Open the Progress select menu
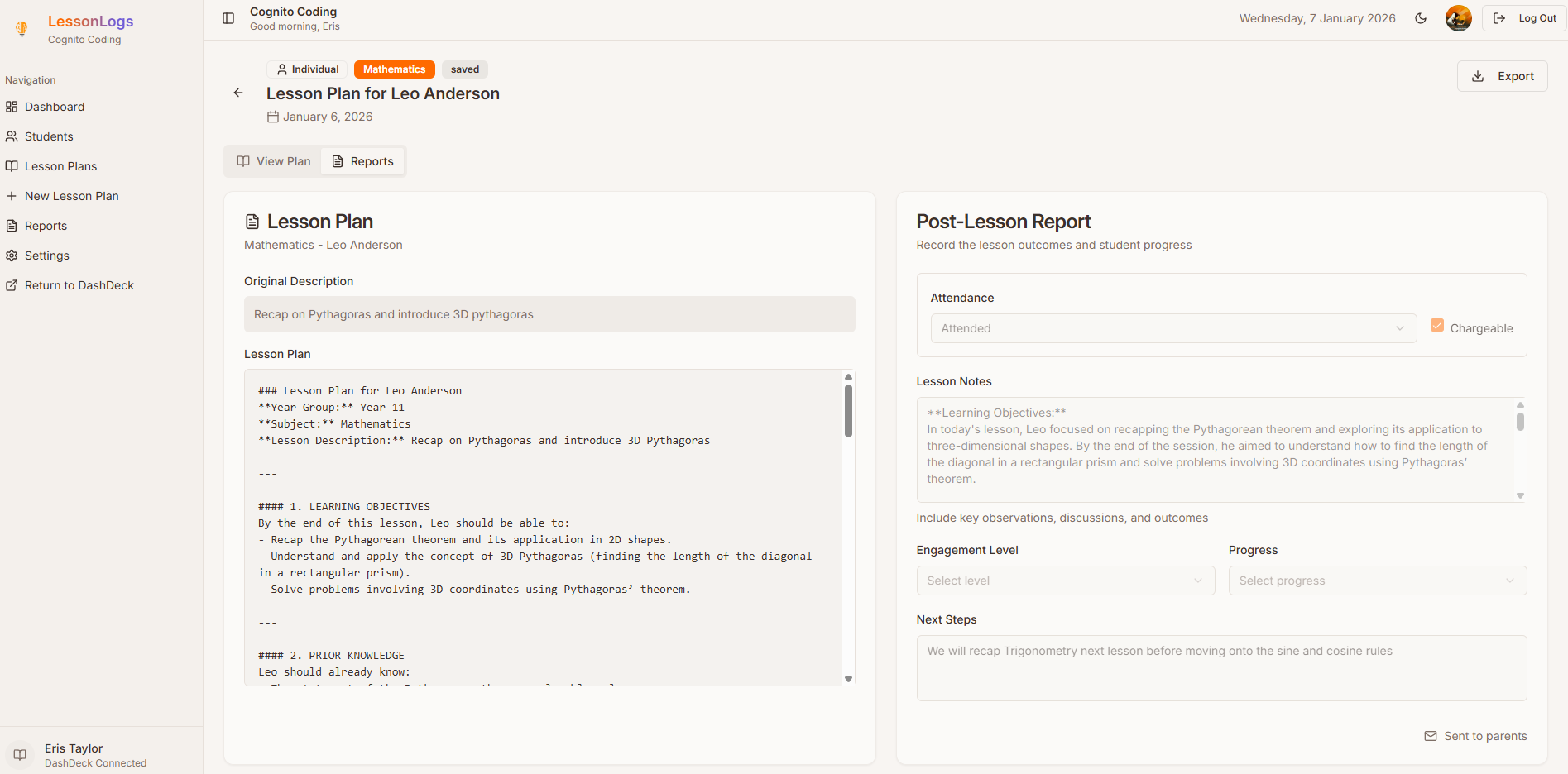 1376,580
